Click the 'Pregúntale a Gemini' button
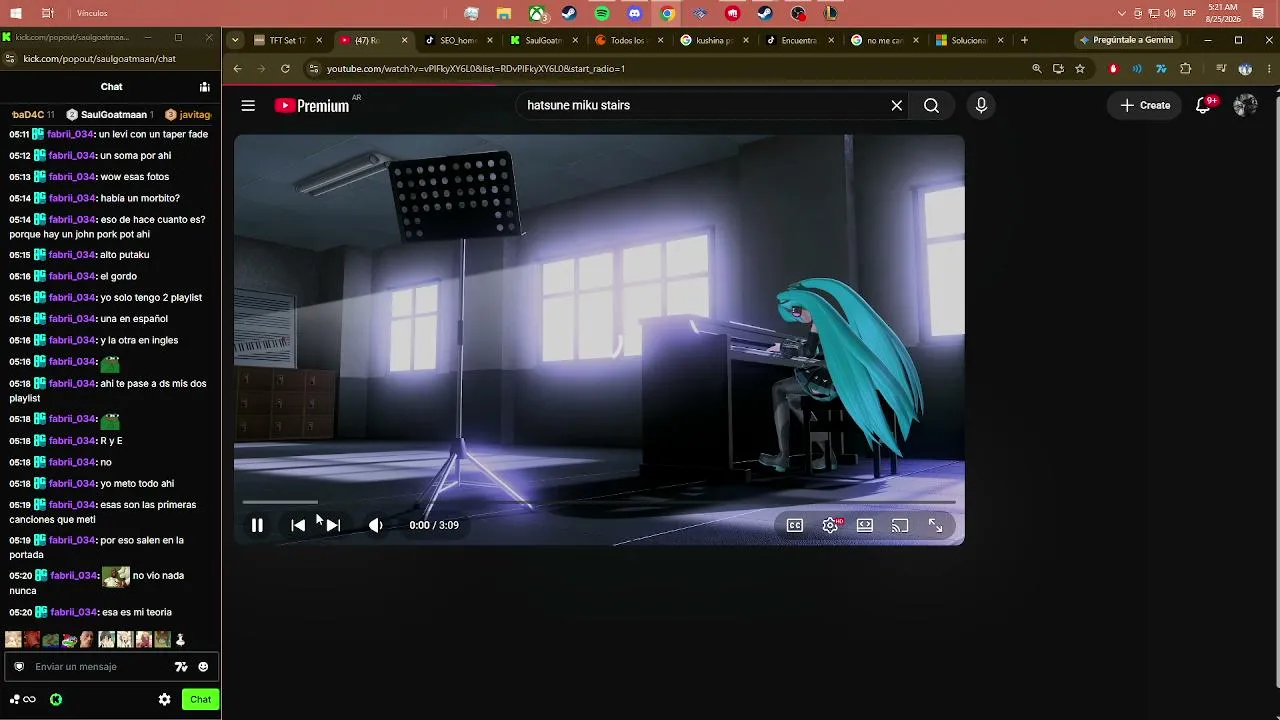Viewport: 1280px width, 720px height. (x=1126, y=40)
